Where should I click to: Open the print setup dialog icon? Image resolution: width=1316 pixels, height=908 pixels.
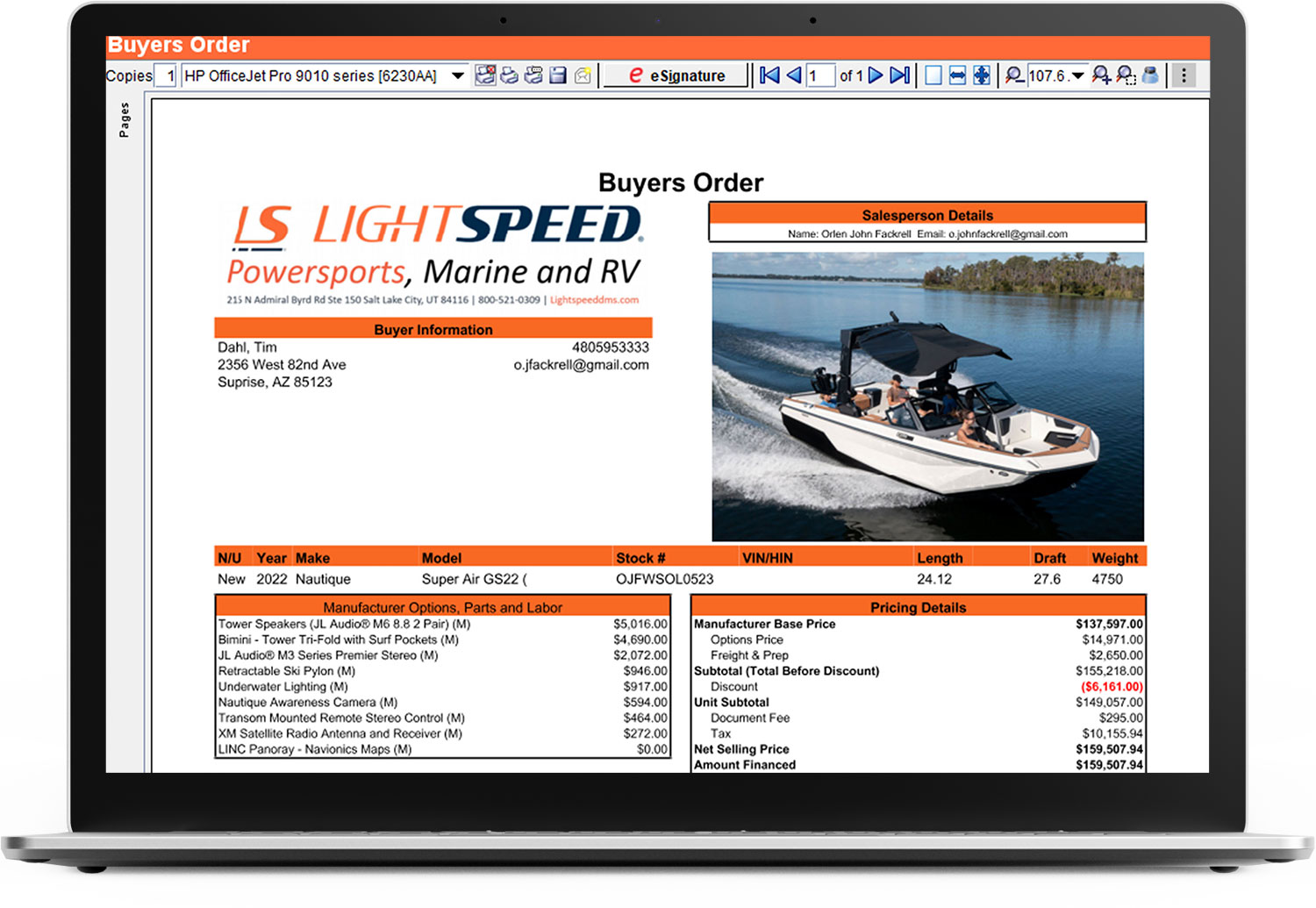click(x=533, y=75)
